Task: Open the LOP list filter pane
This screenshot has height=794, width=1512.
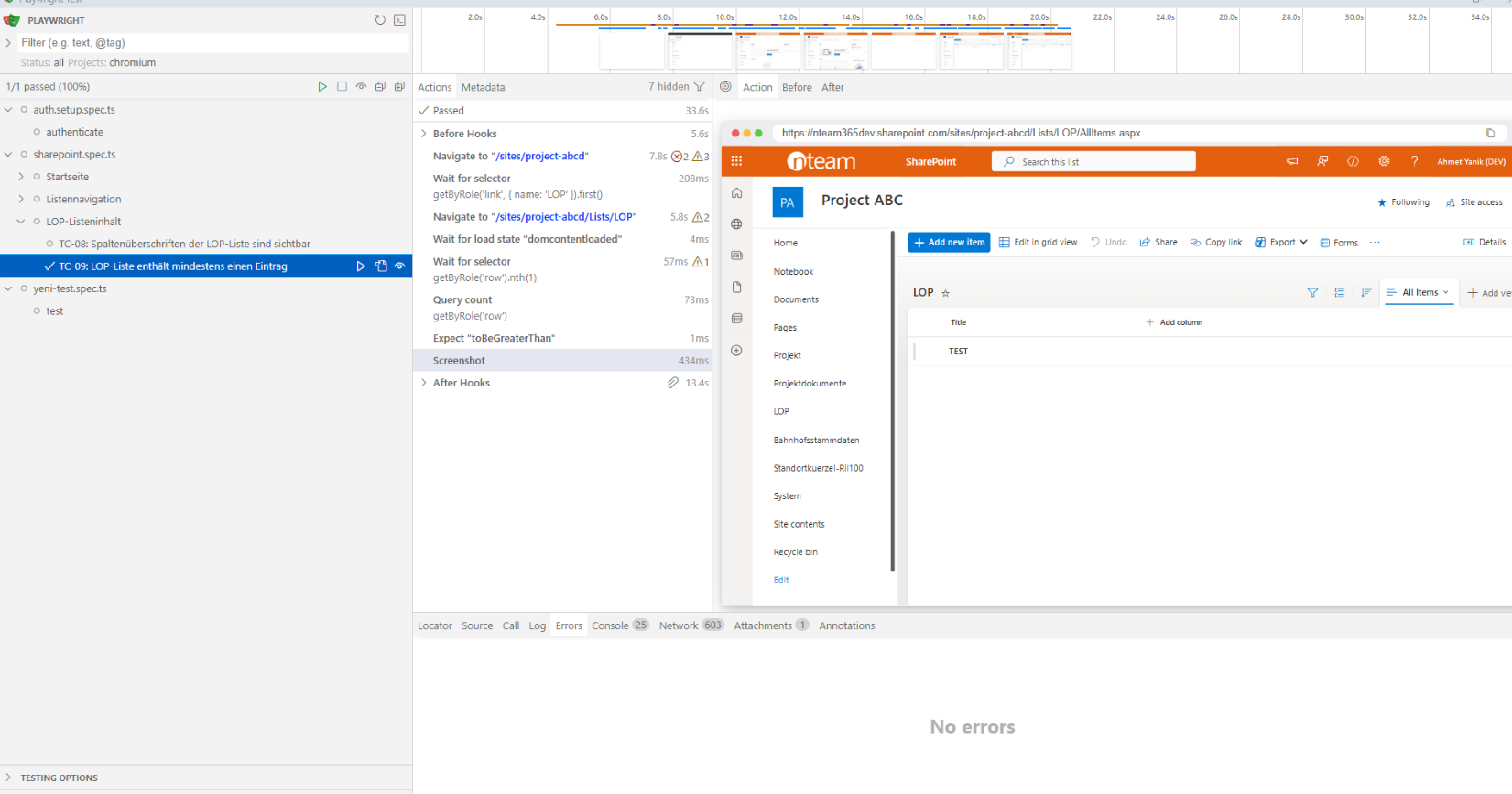Action: (x=1312, y=293)
